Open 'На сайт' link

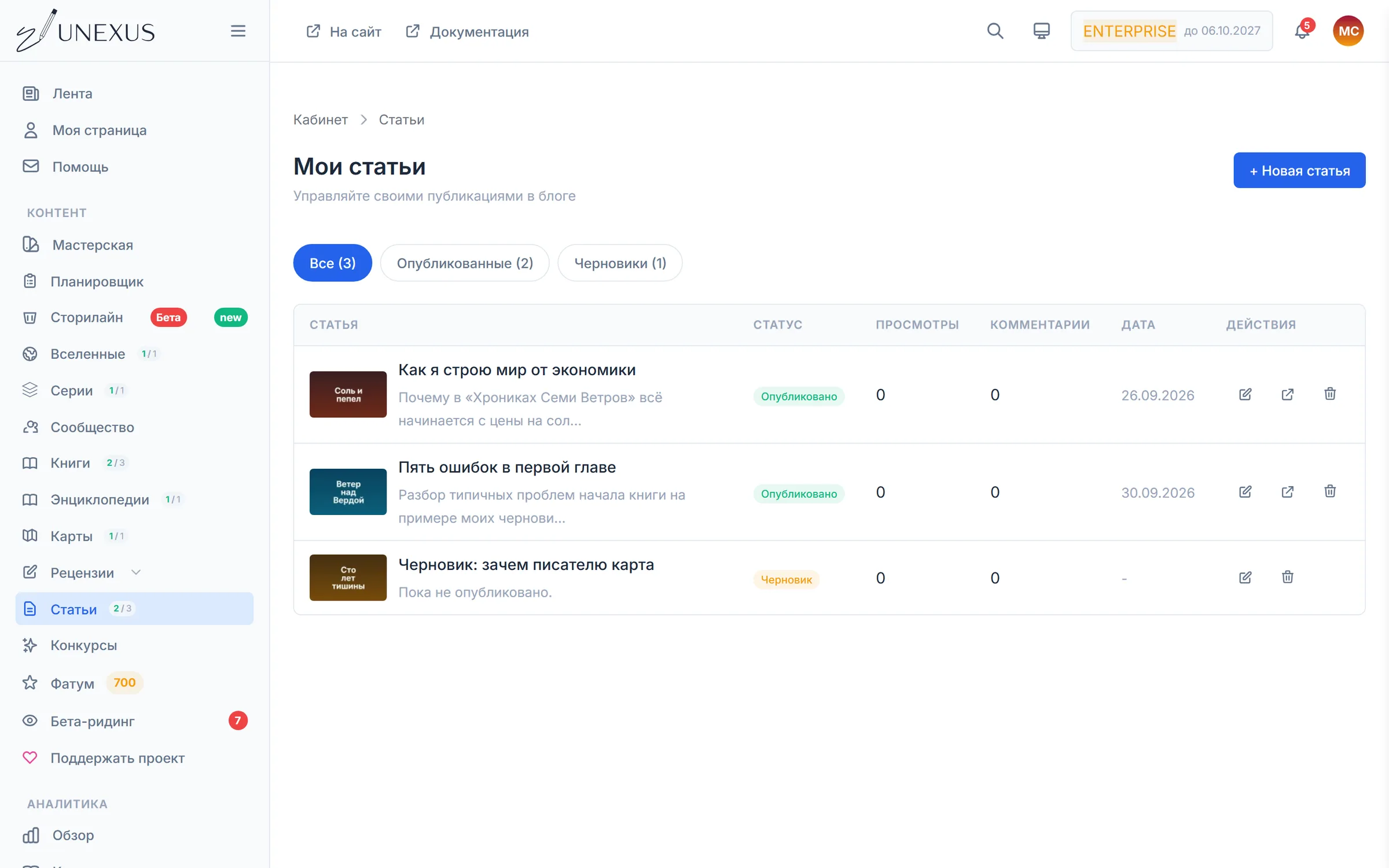point(344,31)
